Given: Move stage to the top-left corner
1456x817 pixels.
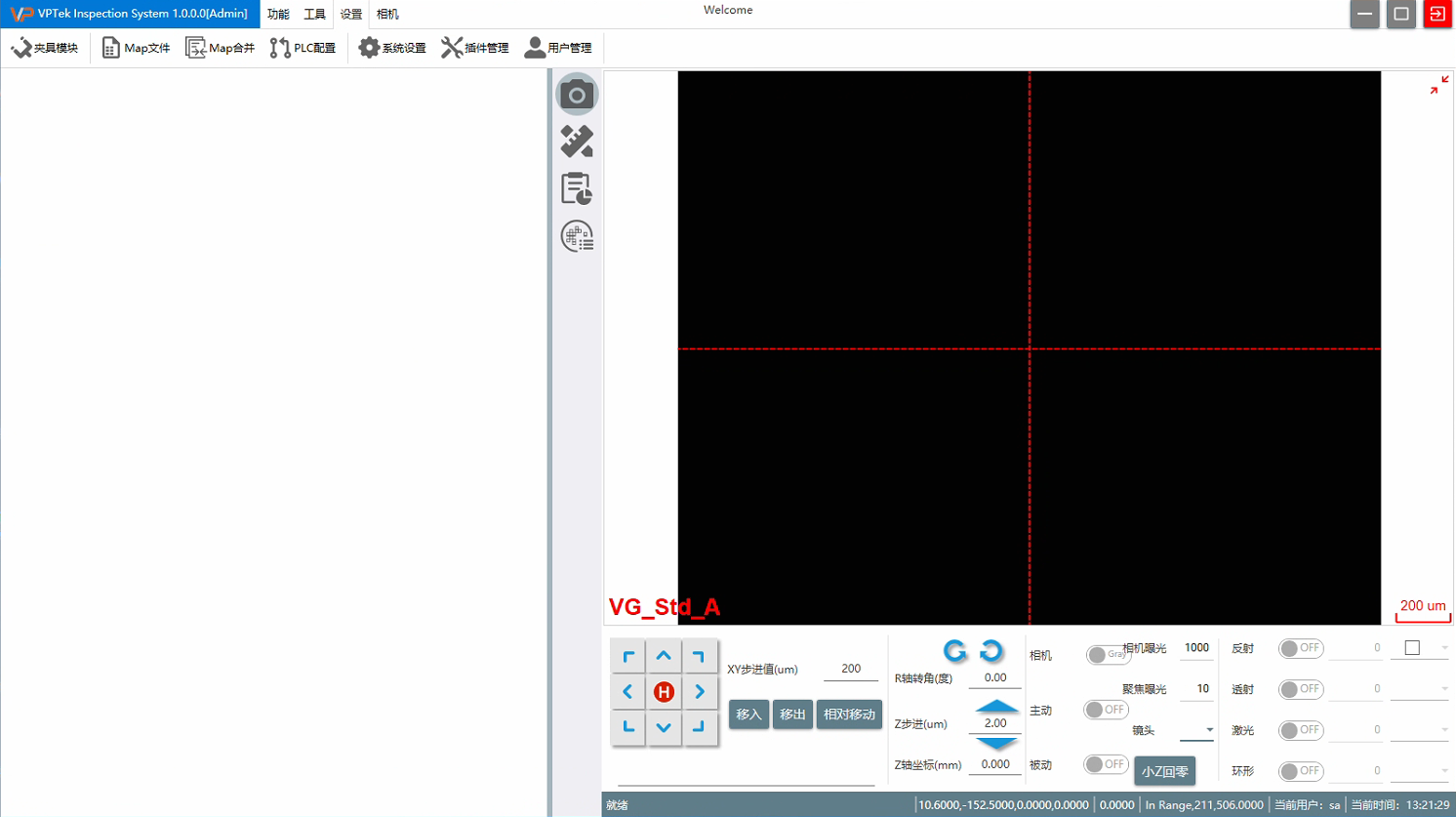Looking at the screenshot, I should pyautogui.click(x=628, y=657).
